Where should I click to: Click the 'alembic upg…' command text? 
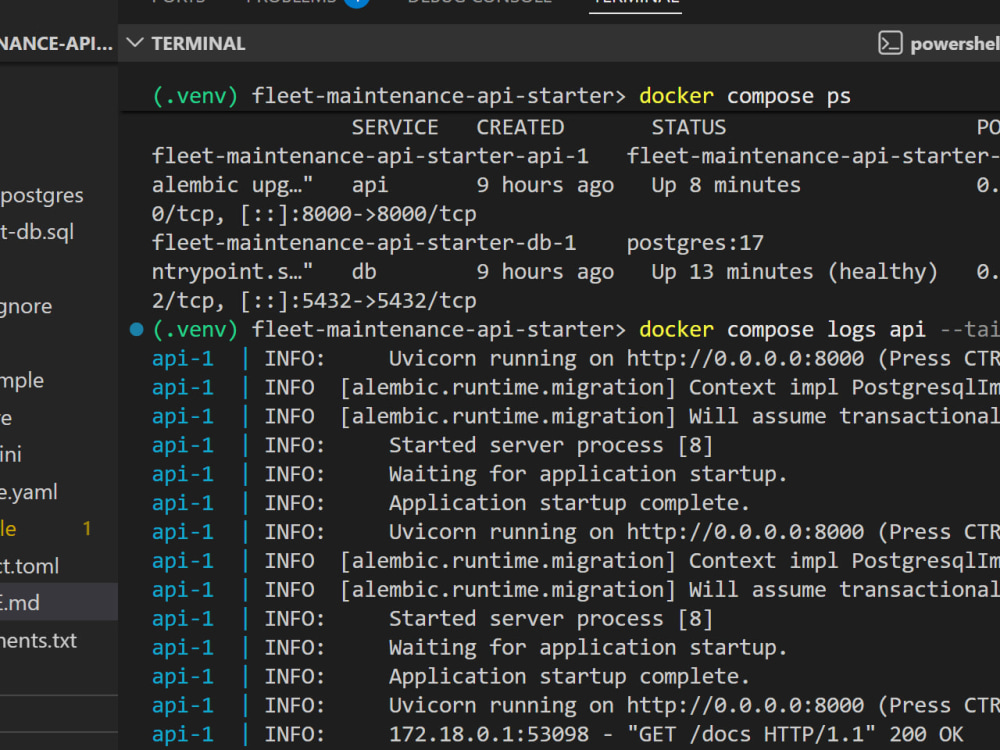(x=232, y=185)
